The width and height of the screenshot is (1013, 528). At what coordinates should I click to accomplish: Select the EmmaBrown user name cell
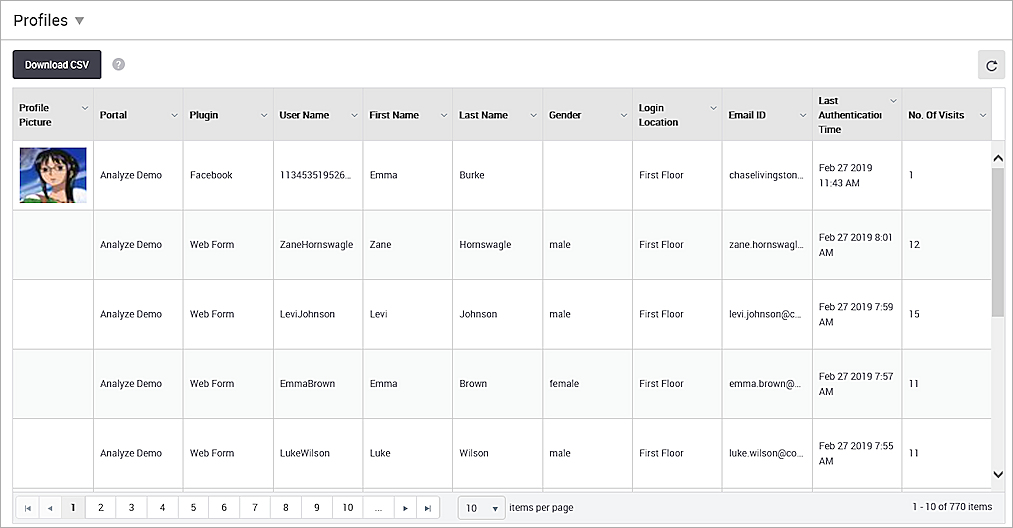point(318,384)
